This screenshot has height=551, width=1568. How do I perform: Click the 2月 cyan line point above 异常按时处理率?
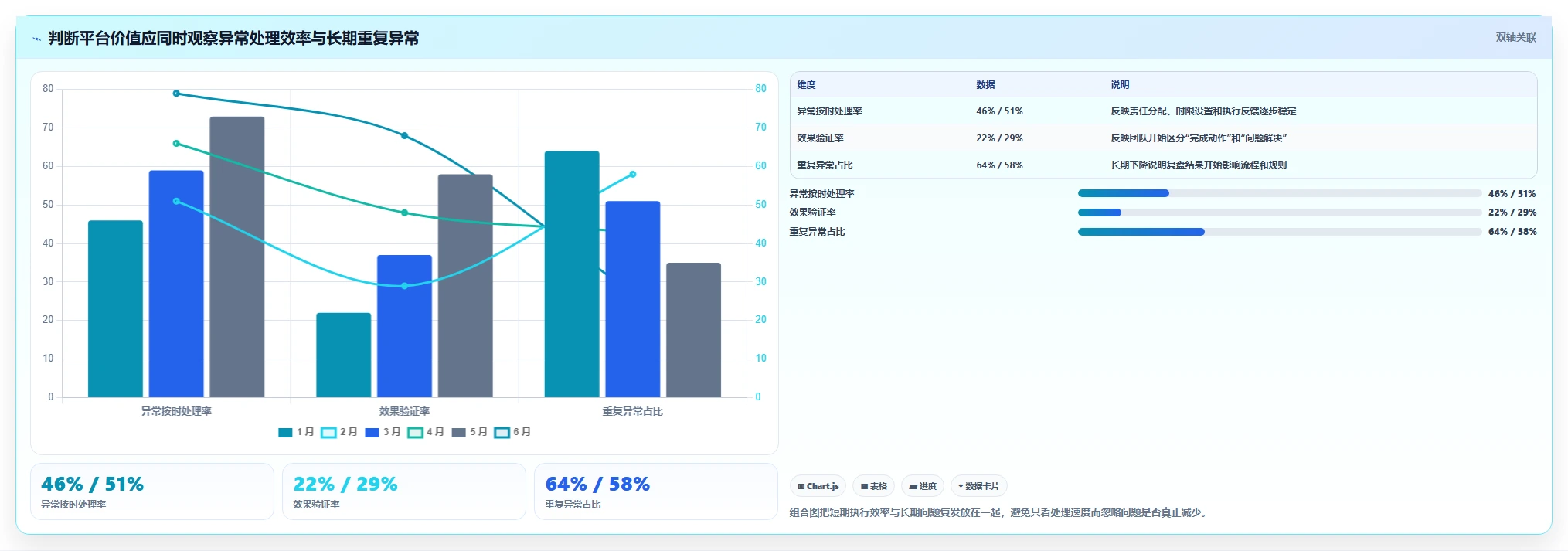coord(176,201)
